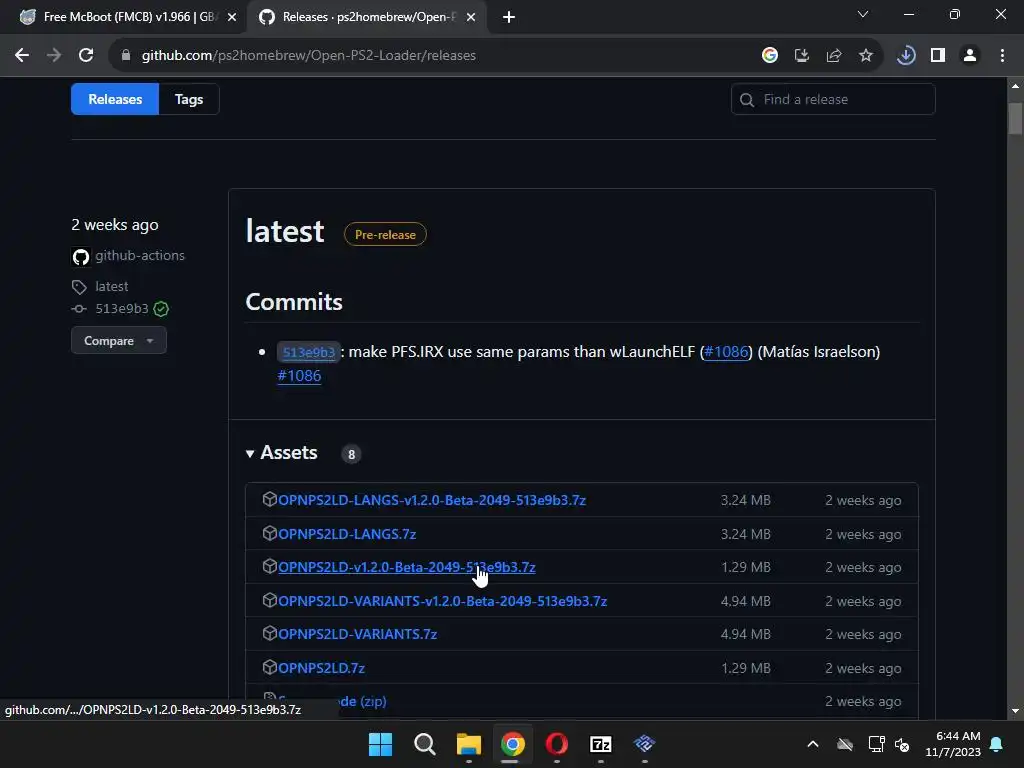The height and width of the screenshot is (768, 1024).
Task: Open 7-Zip from the taskbar
Action: 600,744
